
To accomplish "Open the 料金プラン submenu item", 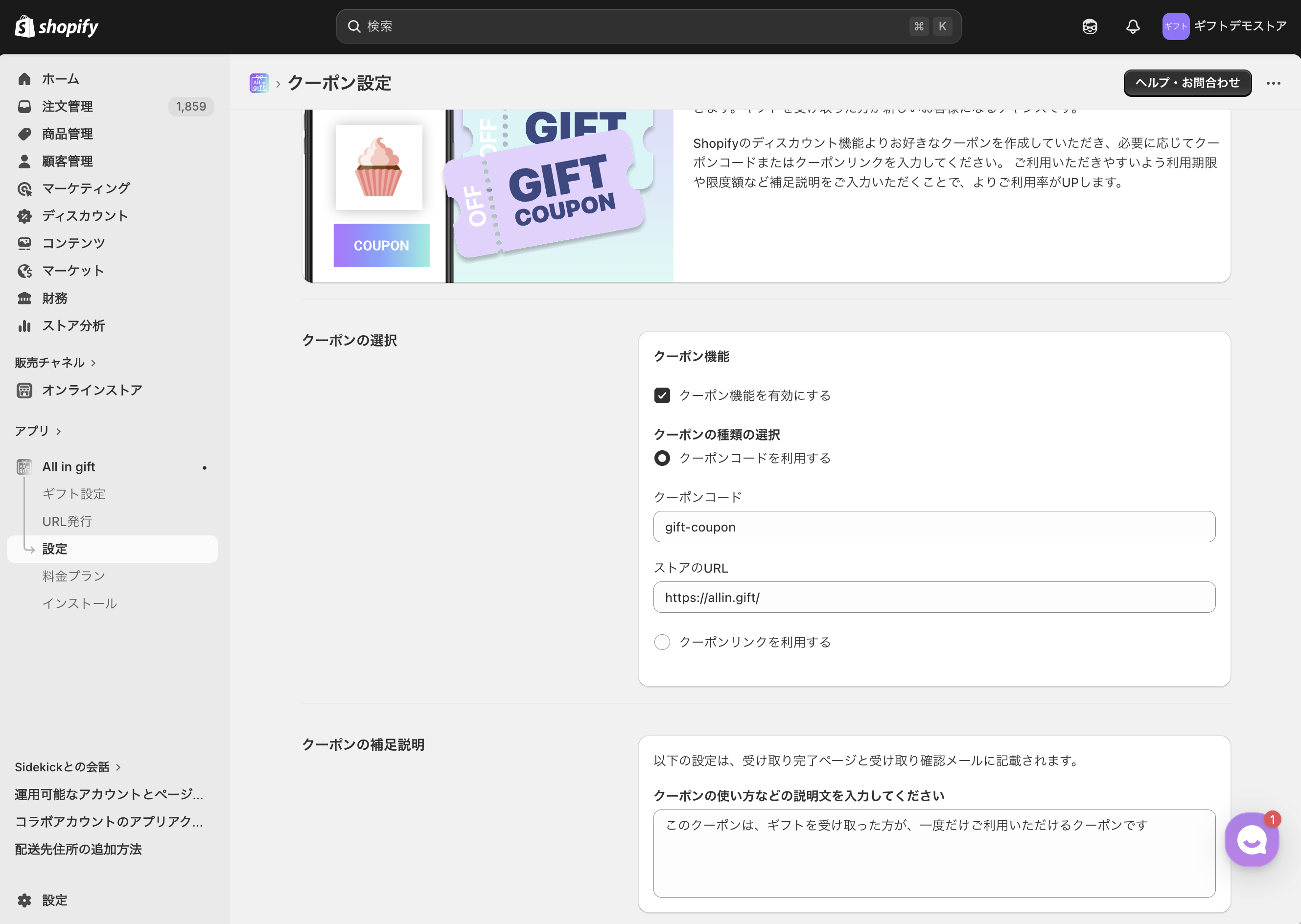I will (74, 576).
